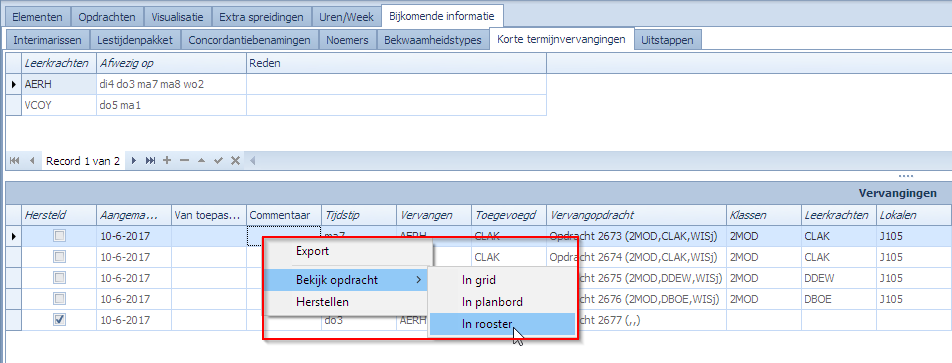The image size is (952, 363).
Task: Click Tijdstip cell do3
Action: [359, 320]
